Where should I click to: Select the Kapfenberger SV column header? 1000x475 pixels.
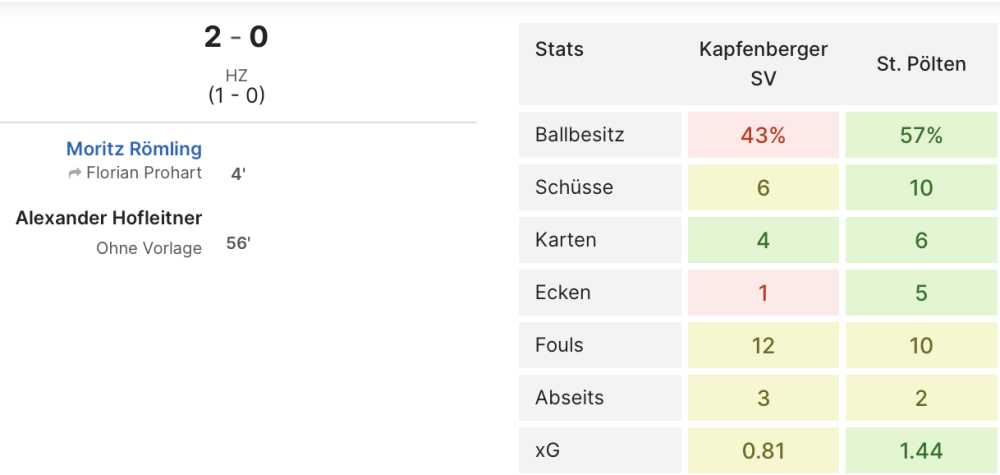763,64
